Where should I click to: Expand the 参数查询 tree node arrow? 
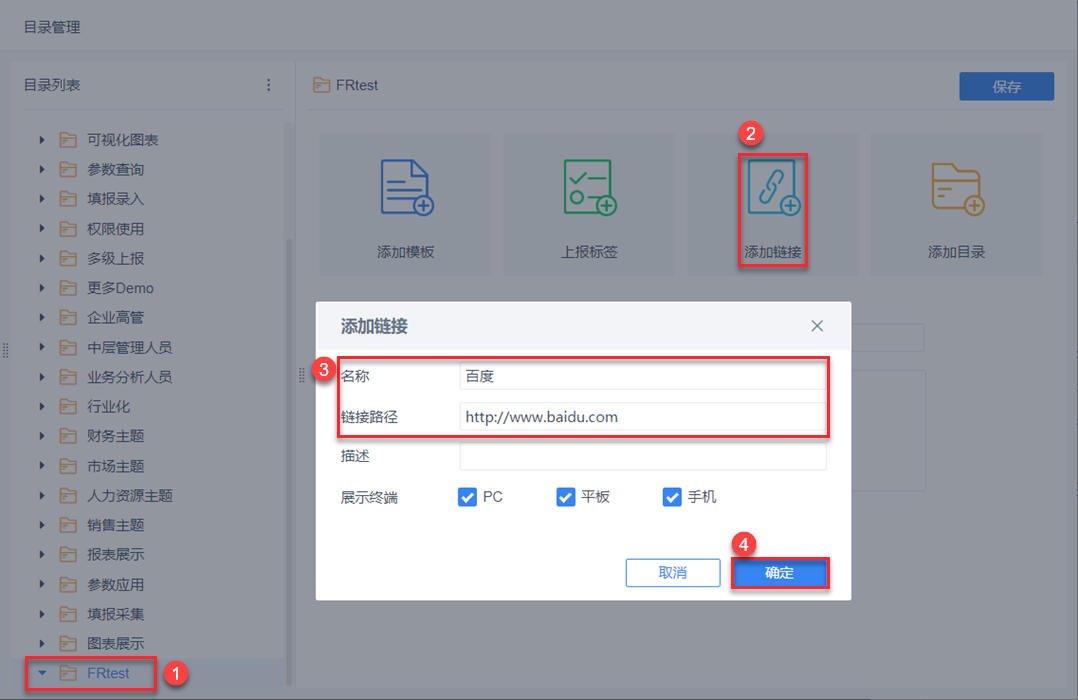coord(42,170)
